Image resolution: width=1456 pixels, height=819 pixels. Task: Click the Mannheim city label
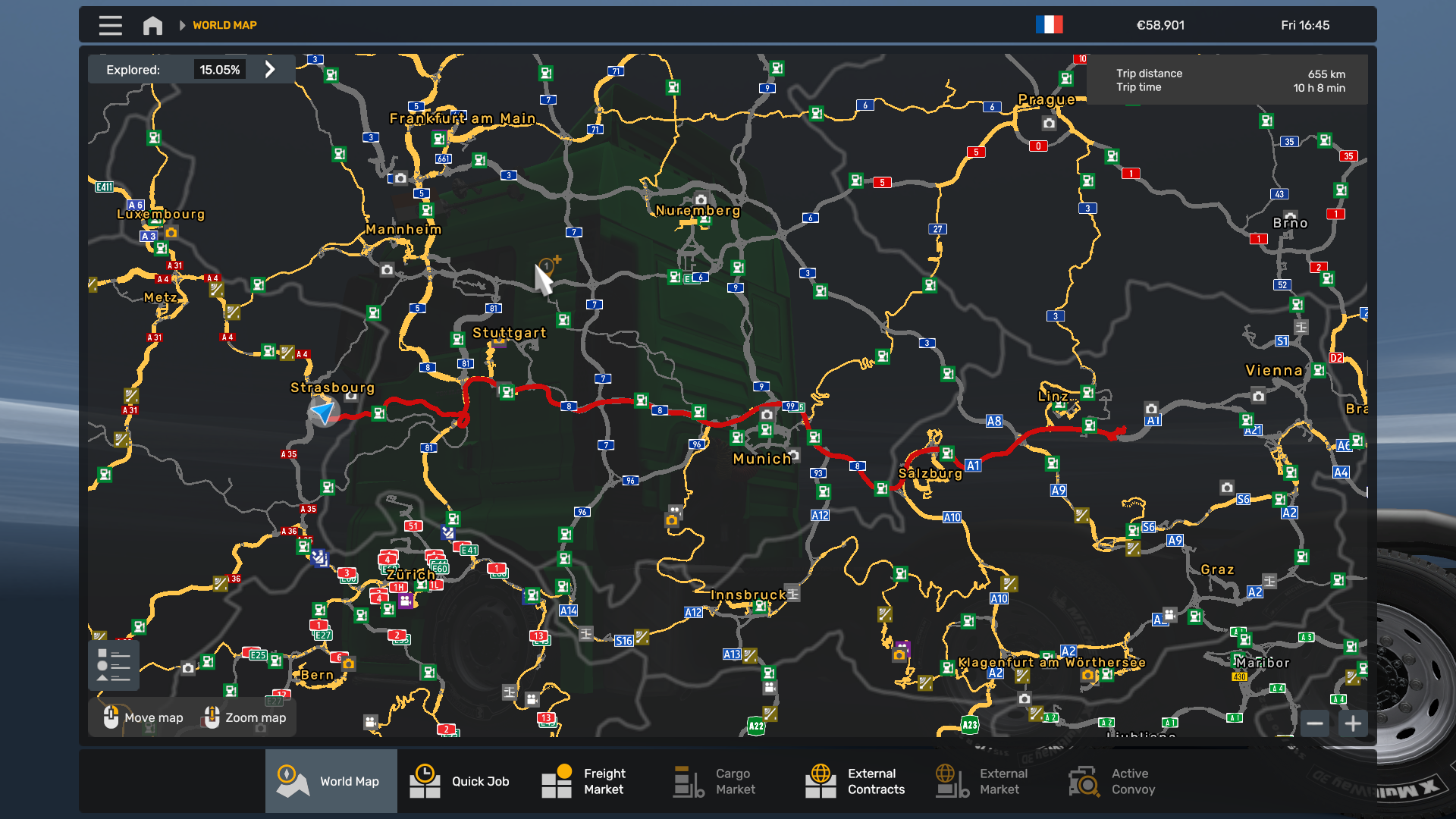coord(403,230)
